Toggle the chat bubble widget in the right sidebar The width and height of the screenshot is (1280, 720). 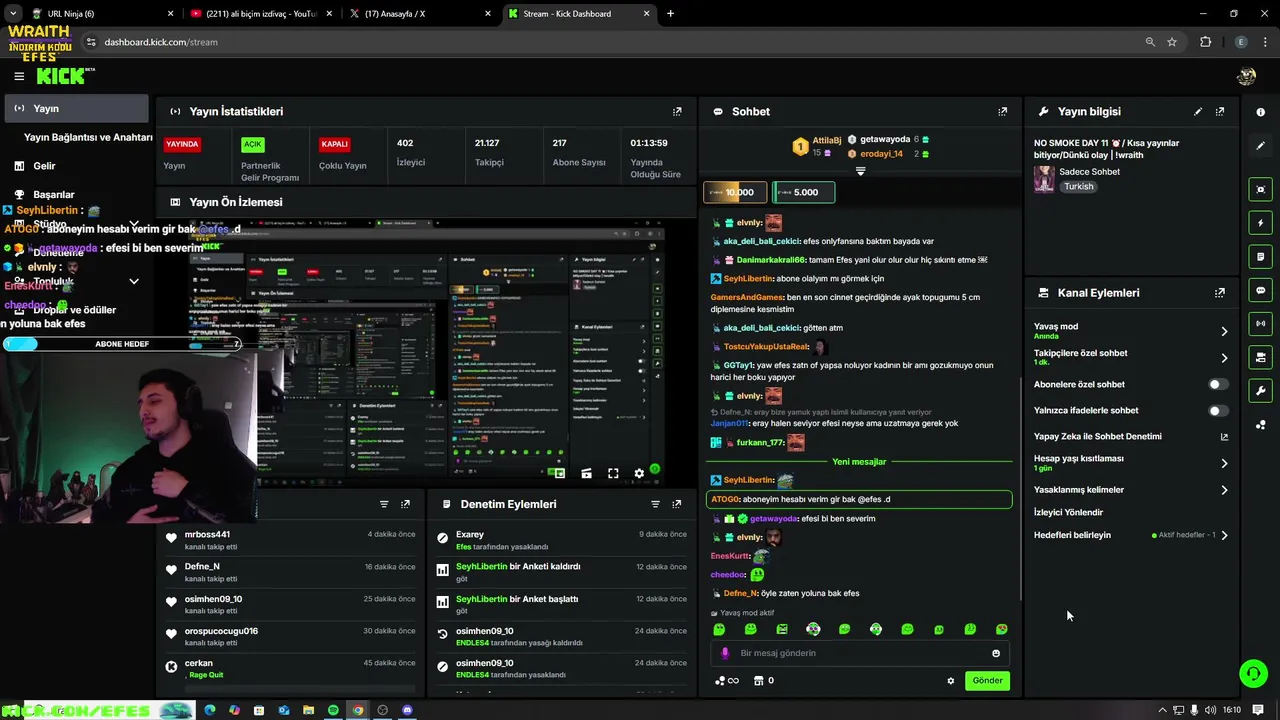coord(1261,290)
